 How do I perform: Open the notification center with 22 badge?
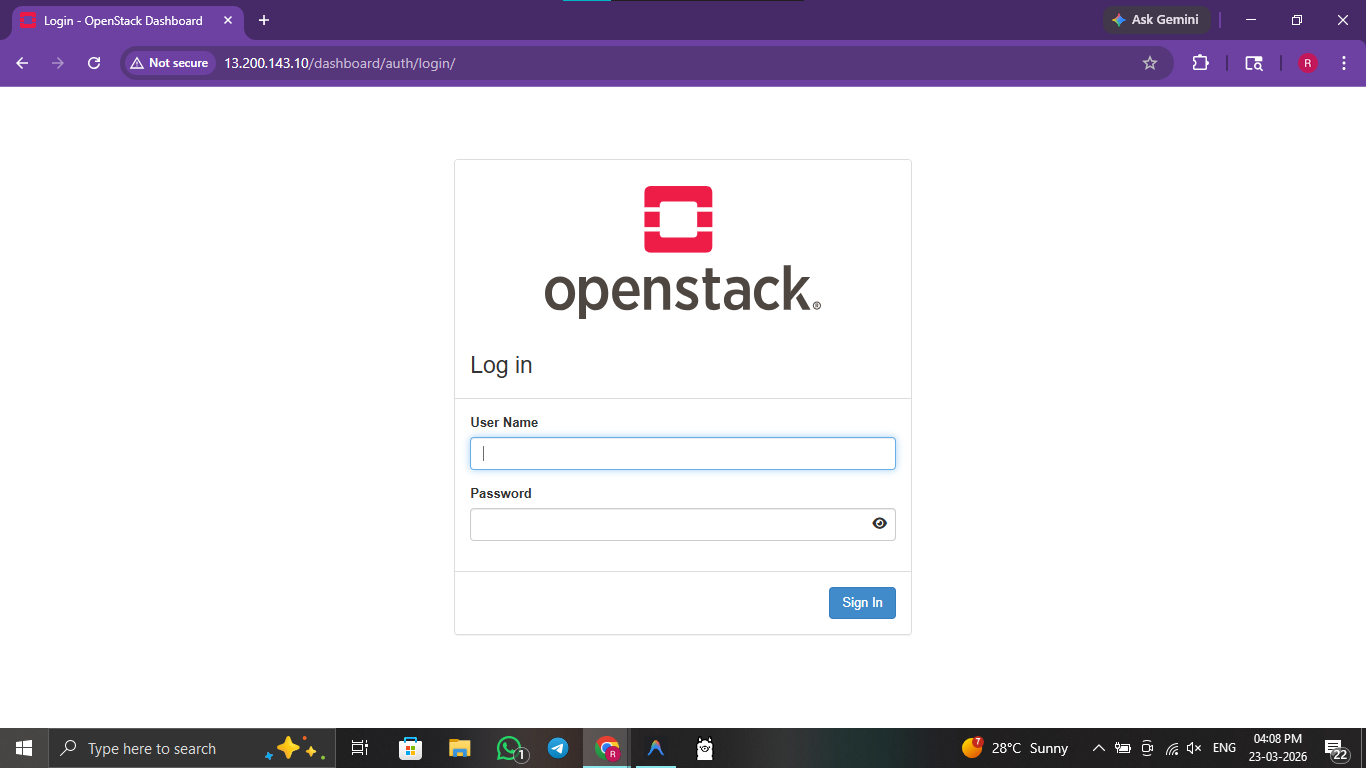(1336, 748)
